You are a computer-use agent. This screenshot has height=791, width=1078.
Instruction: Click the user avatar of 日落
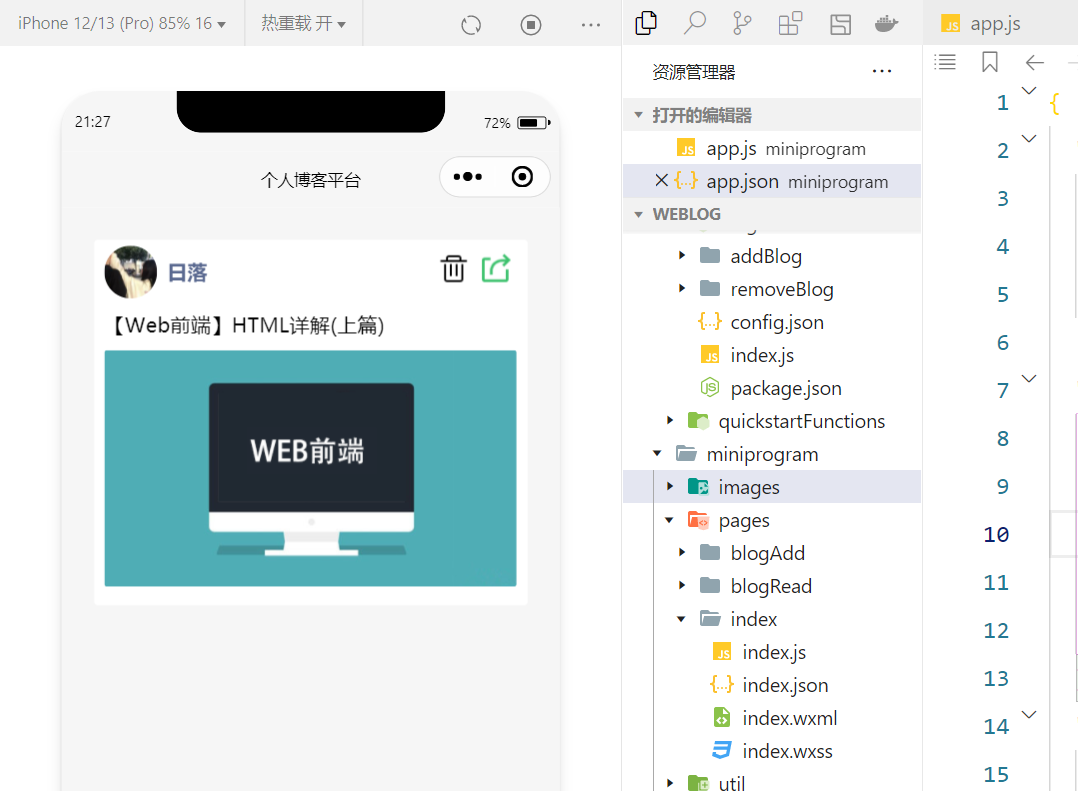[131, 272]
